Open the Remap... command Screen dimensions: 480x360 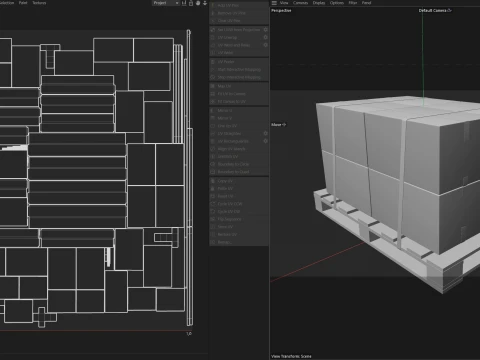[239, 242]
